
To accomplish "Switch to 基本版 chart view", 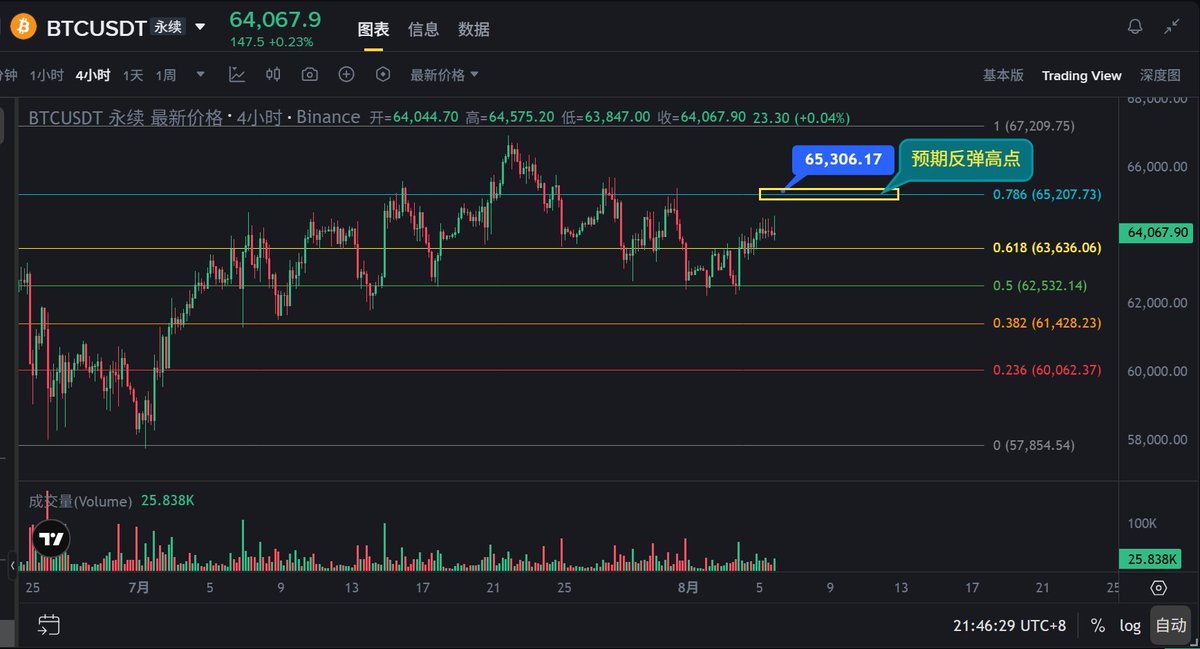I will (x=1003, y=75).
